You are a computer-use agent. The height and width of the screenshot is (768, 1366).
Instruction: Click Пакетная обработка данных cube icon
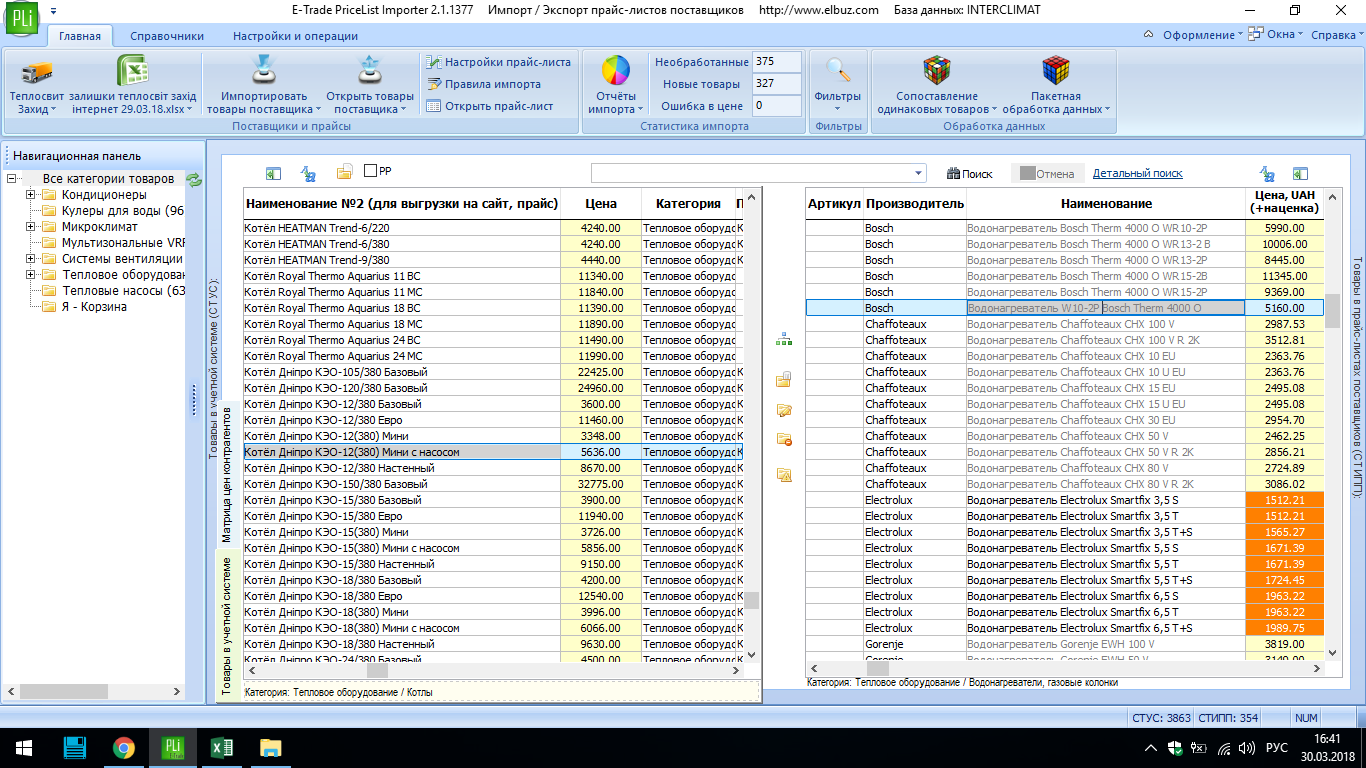pyautogui.click(x=1056, y=72)
